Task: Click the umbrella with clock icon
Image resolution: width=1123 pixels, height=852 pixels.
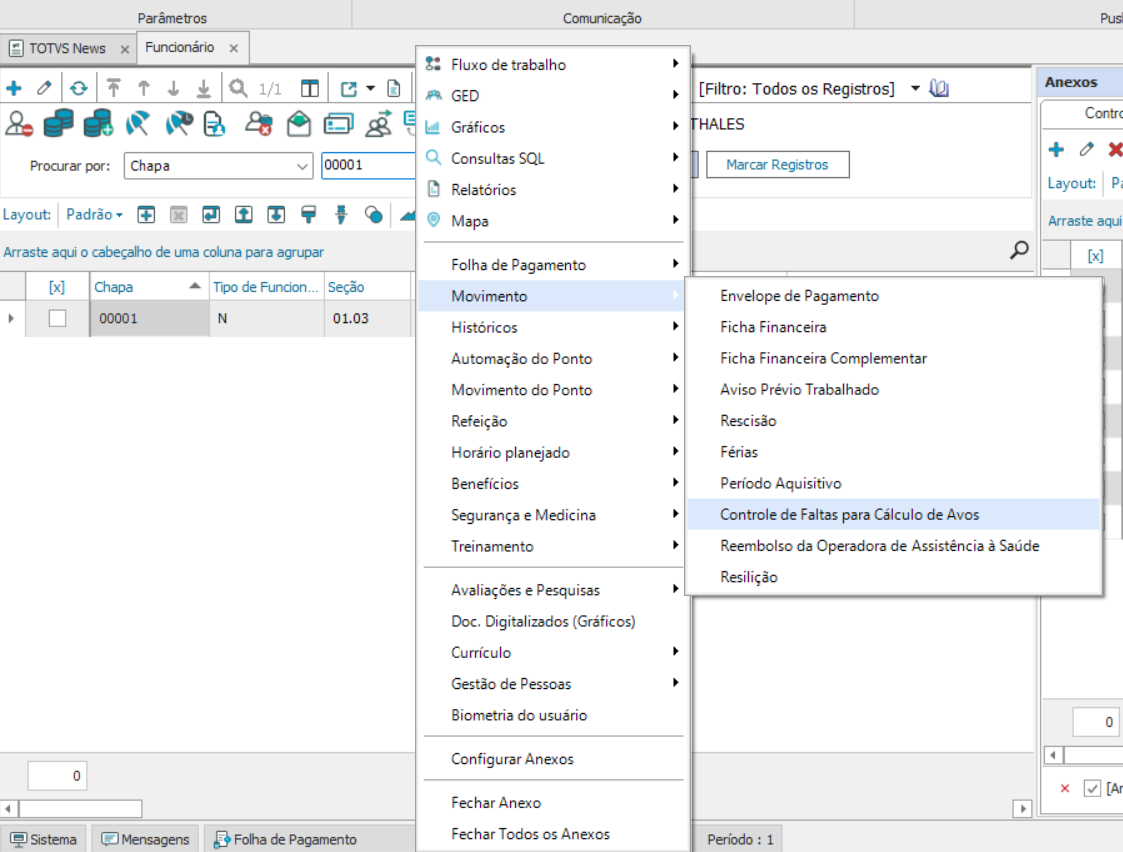Action: (x=179, y=124)
